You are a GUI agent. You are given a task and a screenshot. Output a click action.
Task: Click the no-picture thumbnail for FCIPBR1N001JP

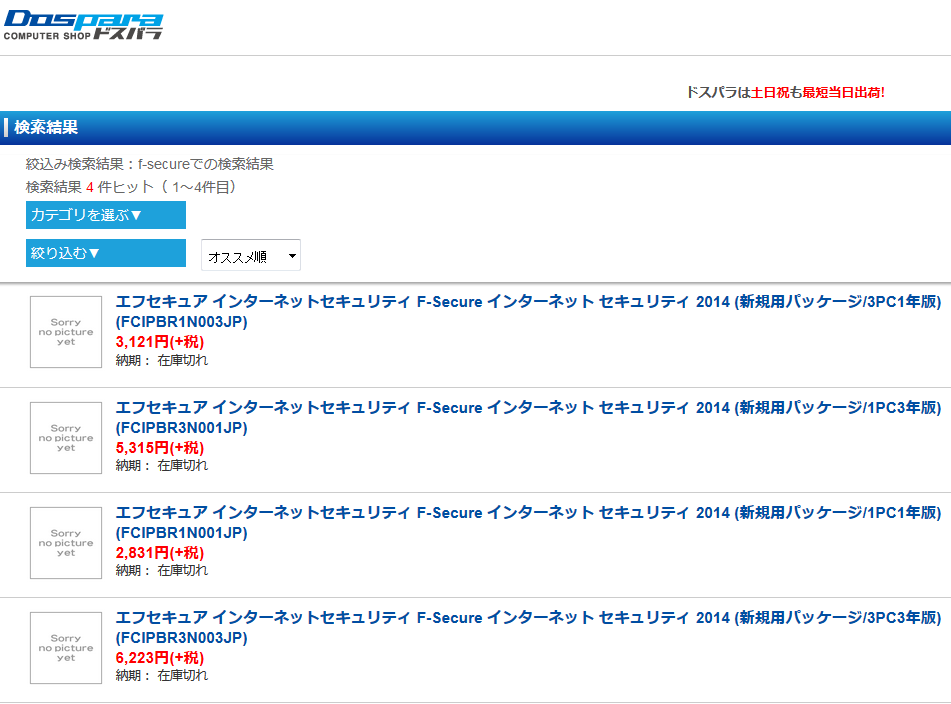tap(66, 543)
